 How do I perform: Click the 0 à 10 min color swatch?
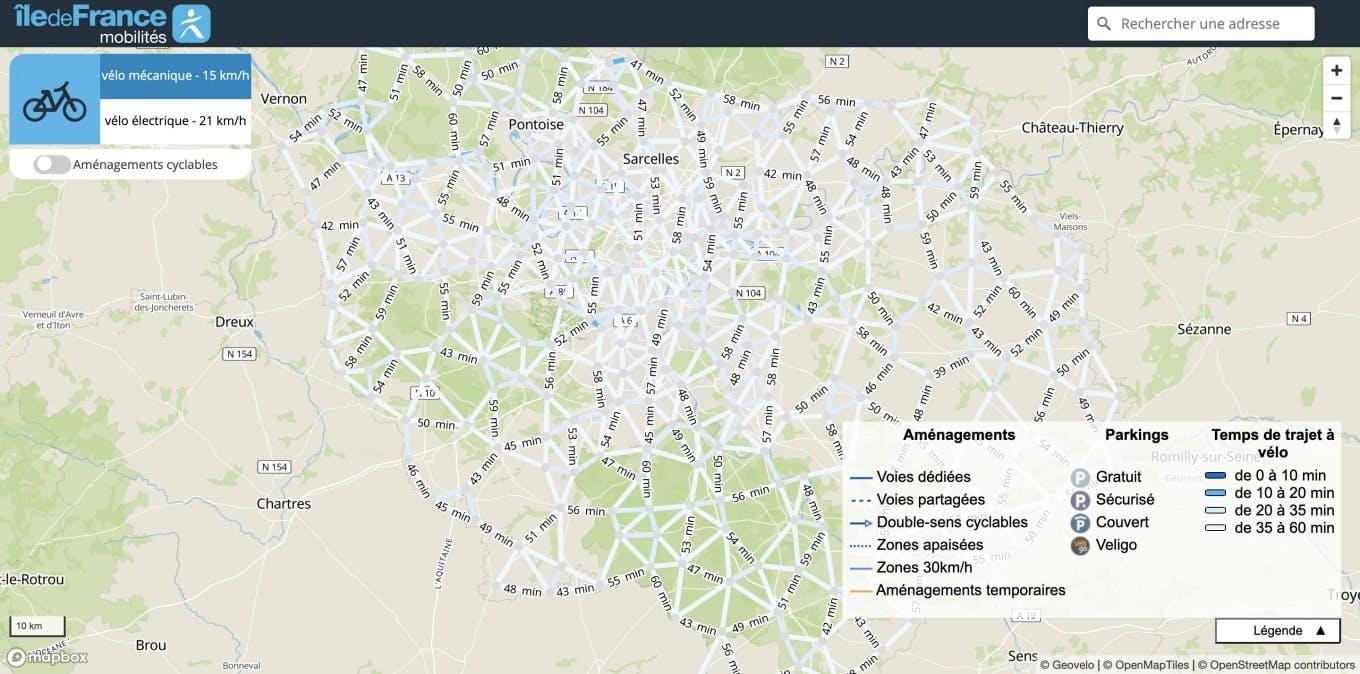(x=1215, y=476)
